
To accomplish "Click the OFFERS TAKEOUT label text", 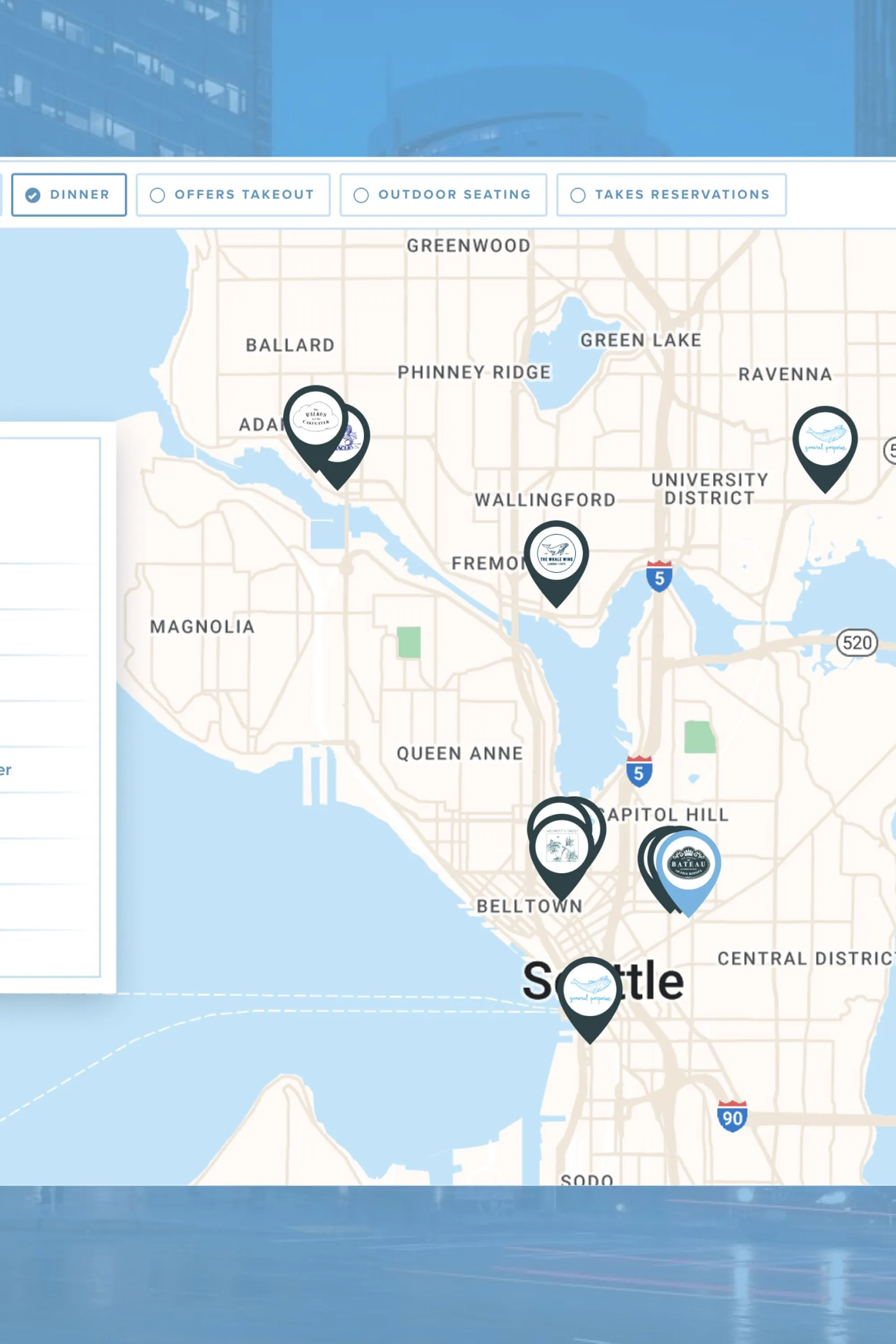I will click(244, 194).
